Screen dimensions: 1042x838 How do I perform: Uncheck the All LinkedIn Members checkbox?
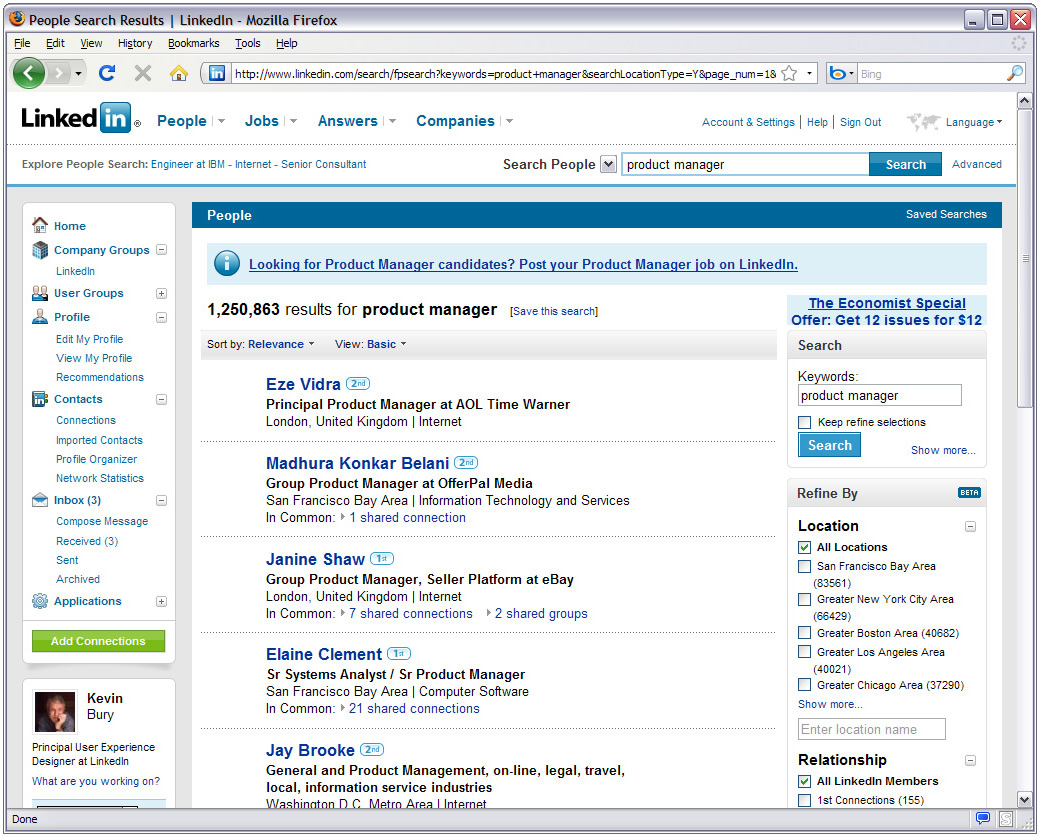point(805,781)
